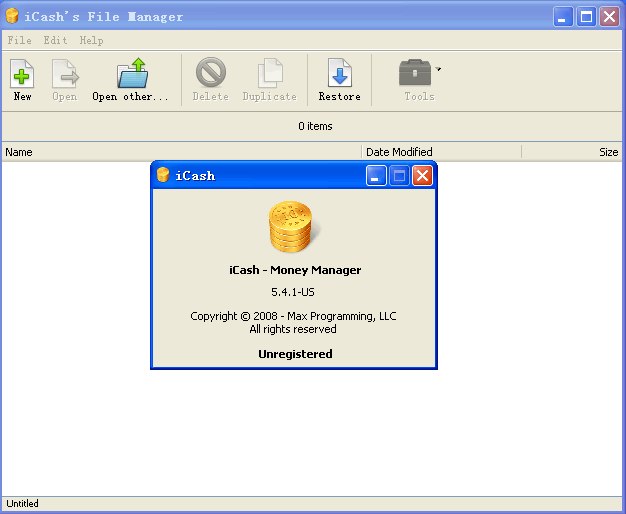626x514 pixels.
Task: Click the Tools toolbox icon
Action: click(415, 73)
